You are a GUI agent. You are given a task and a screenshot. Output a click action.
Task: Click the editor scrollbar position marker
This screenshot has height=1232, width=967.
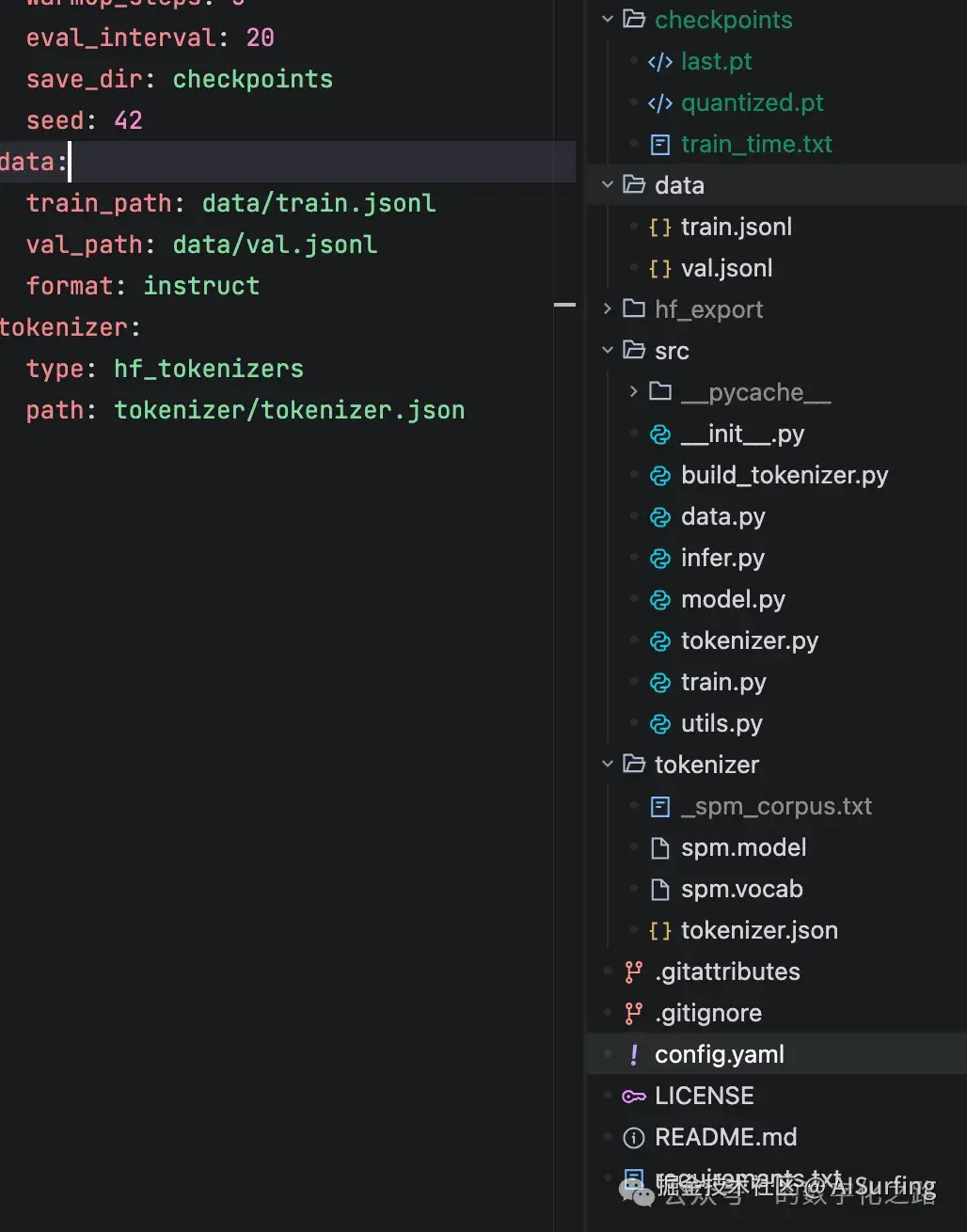tap(564, 305)
